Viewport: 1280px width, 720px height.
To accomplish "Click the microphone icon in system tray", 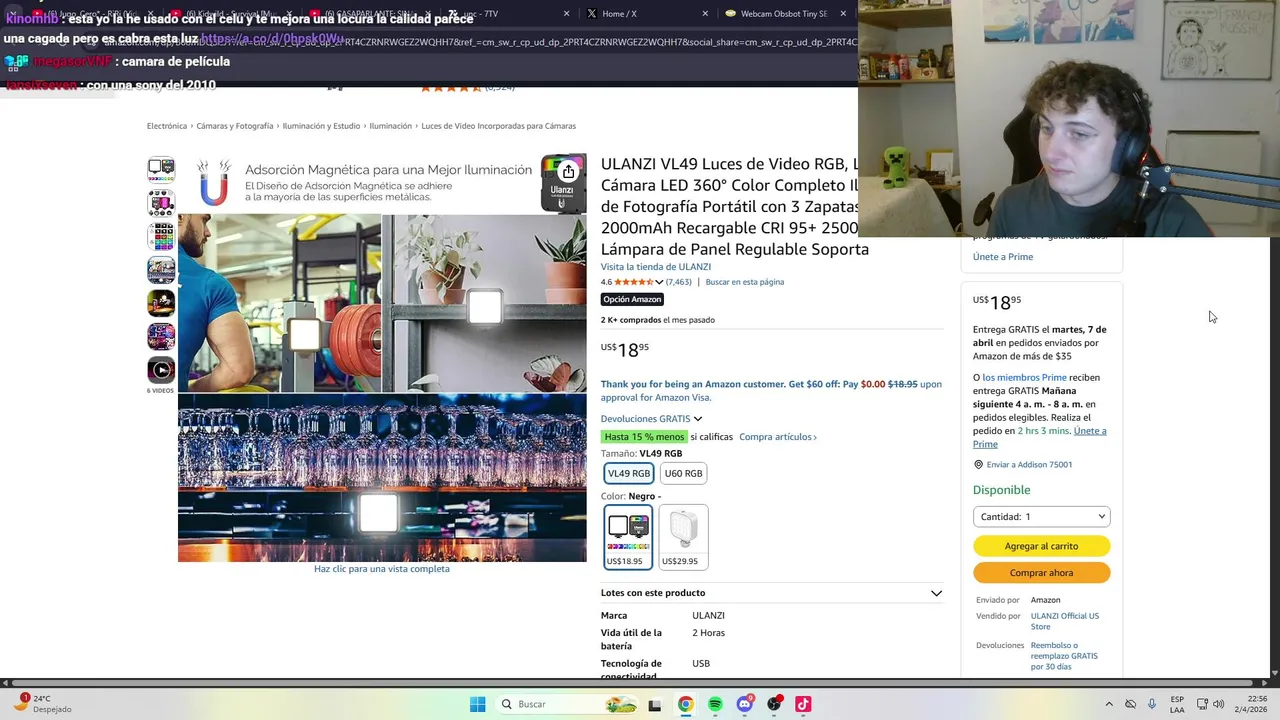I will click(1152, 704).
